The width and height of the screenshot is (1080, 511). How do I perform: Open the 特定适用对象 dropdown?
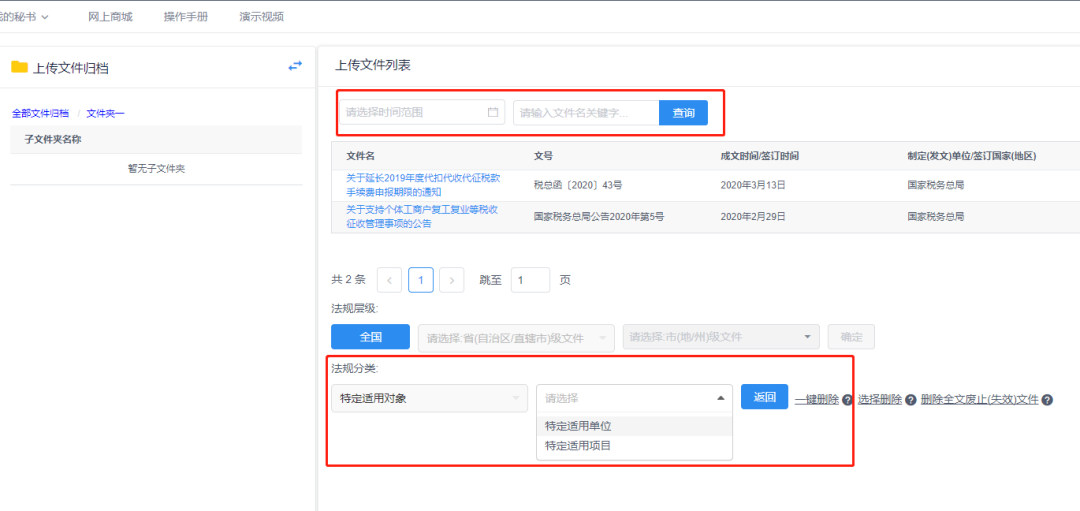coord(430,398)
